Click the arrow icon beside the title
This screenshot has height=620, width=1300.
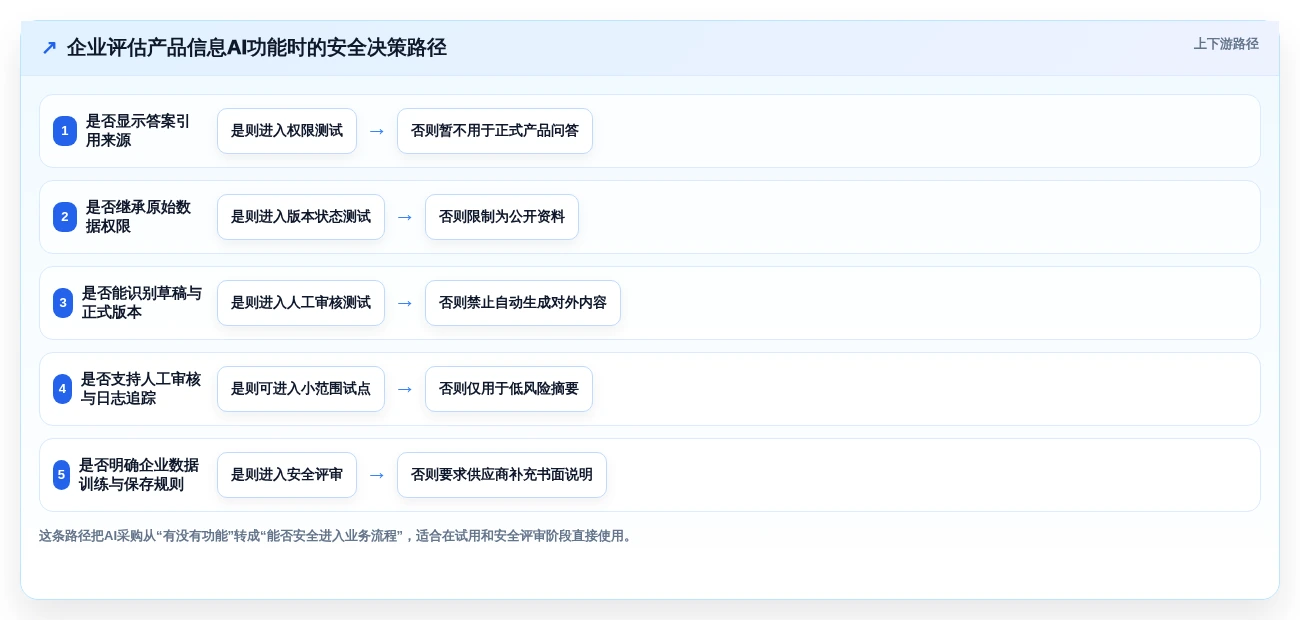click(x=49, y=47)
